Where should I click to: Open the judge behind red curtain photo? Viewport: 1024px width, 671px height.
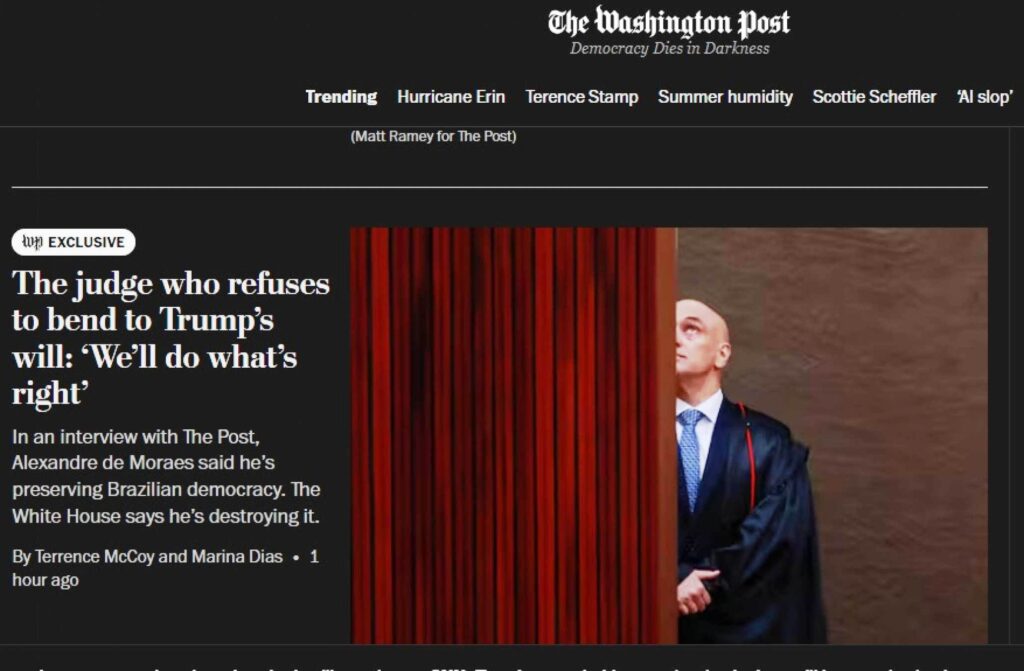[669, 435]
